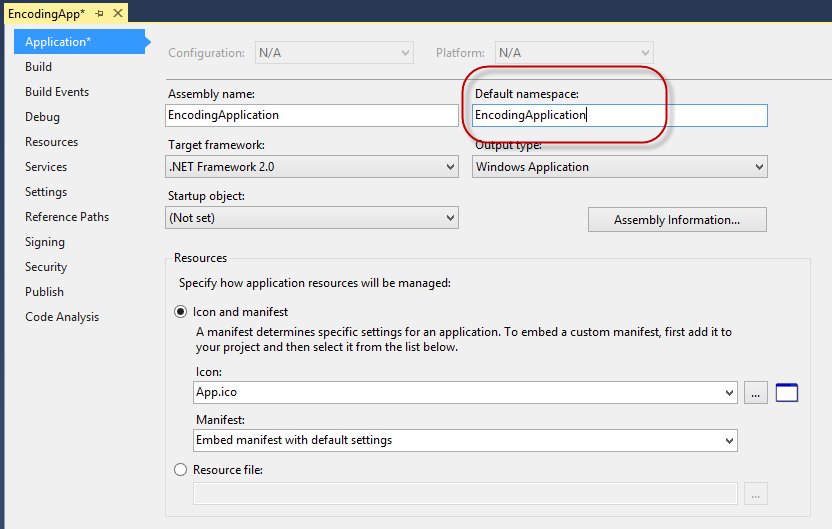The height and width of the screenshot is (529, 832).
Task: Click the Assembly Information button
Action: (677, 220)
